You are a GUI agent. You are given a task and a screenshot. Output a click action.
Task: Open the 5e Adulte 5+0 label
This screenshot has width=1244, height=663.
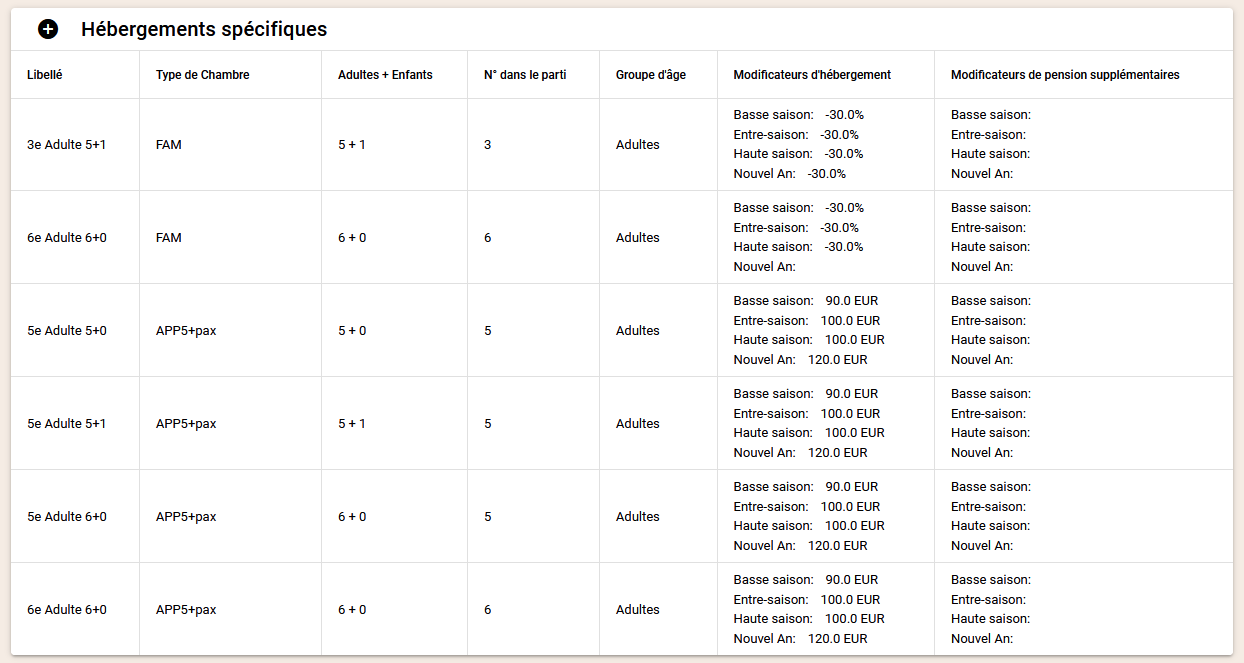[67, 331]
